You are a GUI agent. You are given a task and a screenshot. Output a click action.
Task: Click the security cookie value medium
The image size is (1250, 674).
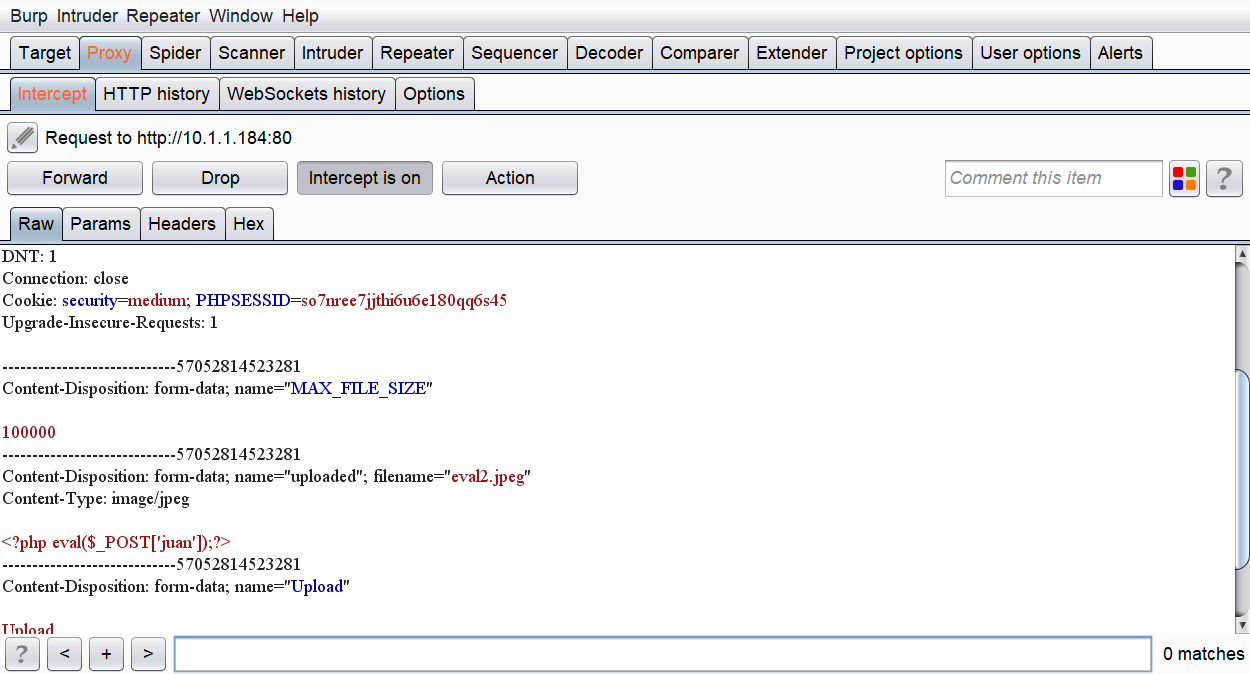tap(159, 300)
